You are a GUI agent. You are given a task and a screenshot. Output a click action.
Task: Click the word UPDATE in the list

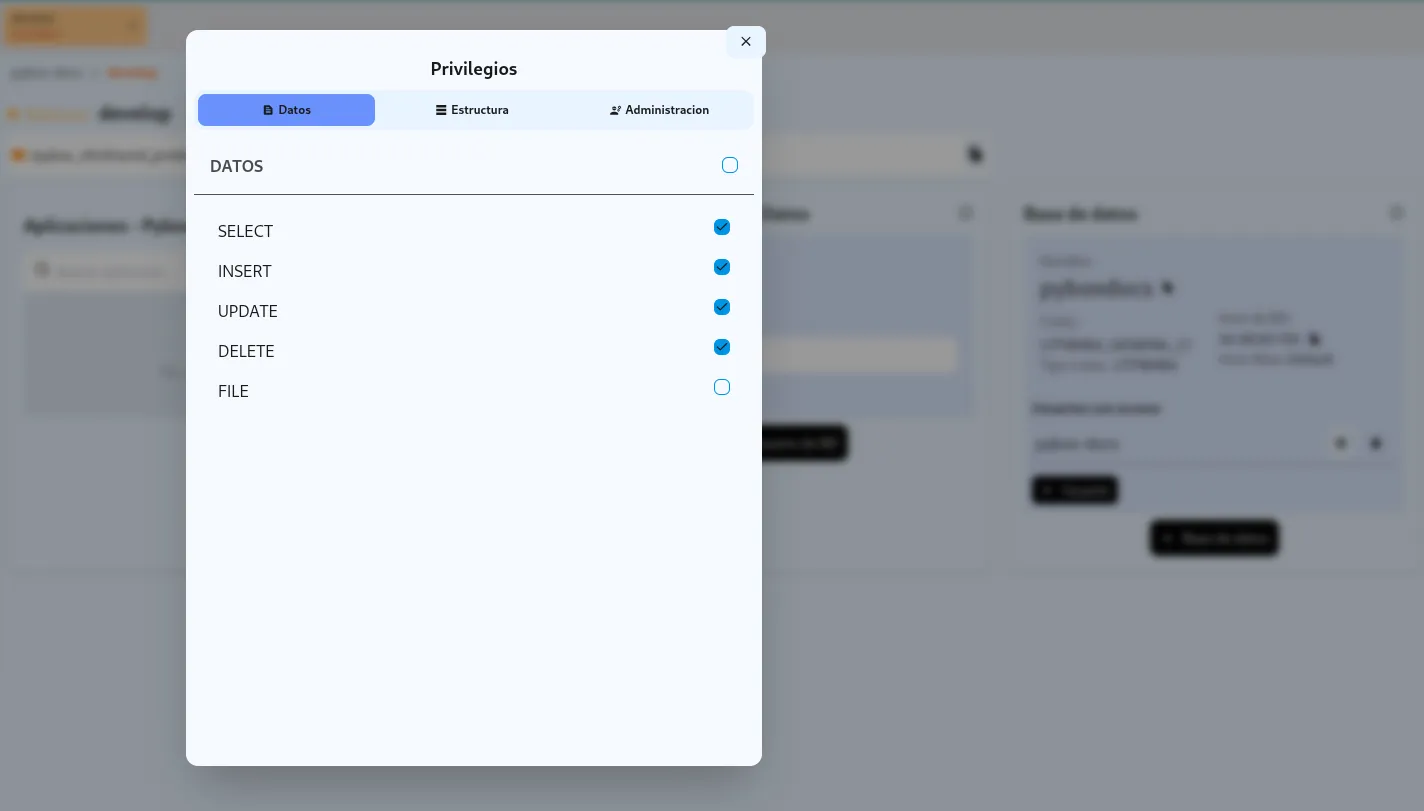click(x=248, y=311)
